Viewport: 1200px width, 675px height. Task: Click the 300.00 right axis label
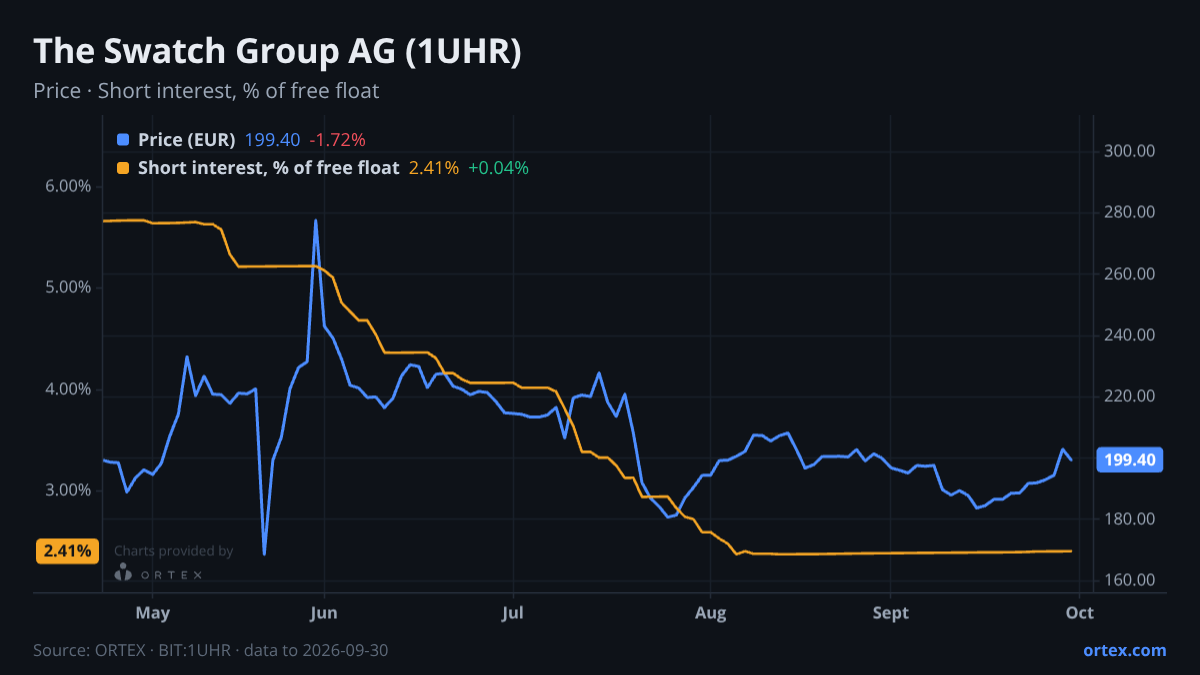tap(1130, 151)
